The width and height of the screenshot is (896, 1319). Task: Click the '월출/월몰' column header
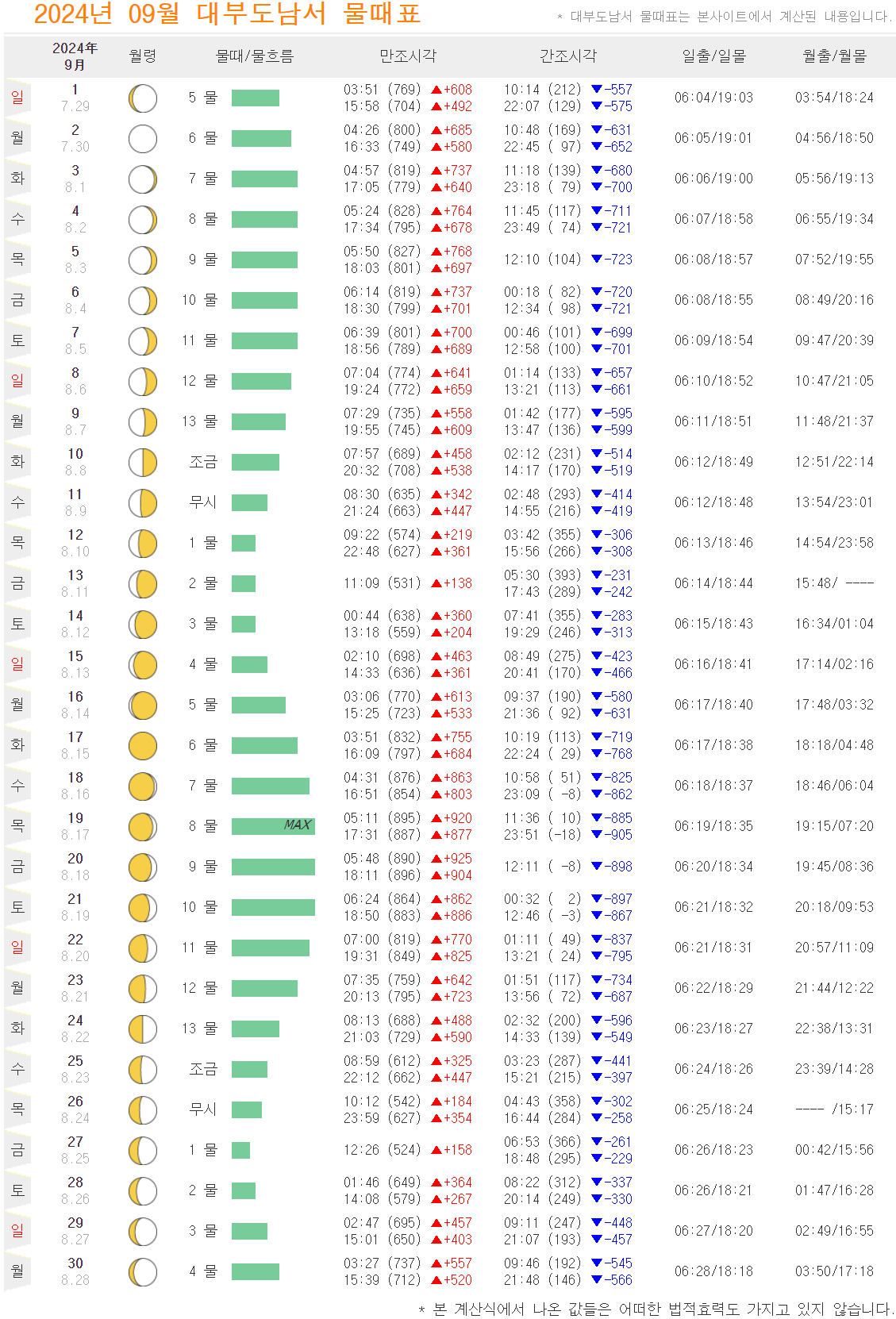click(x=834, y=56)
